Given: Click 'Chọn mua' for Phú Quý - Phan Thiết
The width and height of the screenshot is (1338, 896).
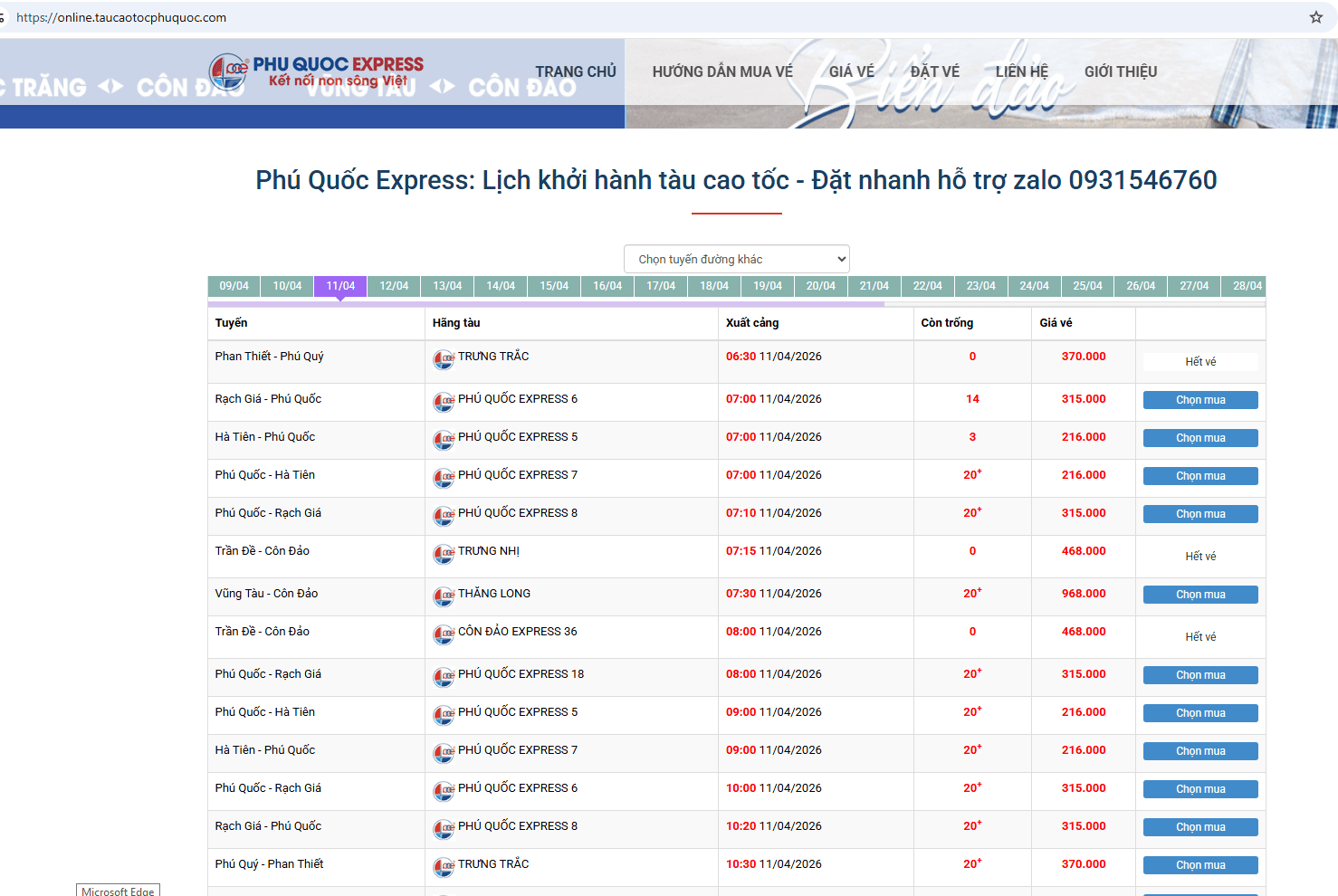Looking at the screenshot, I should pyautogui.click(x=1199, y=865).
